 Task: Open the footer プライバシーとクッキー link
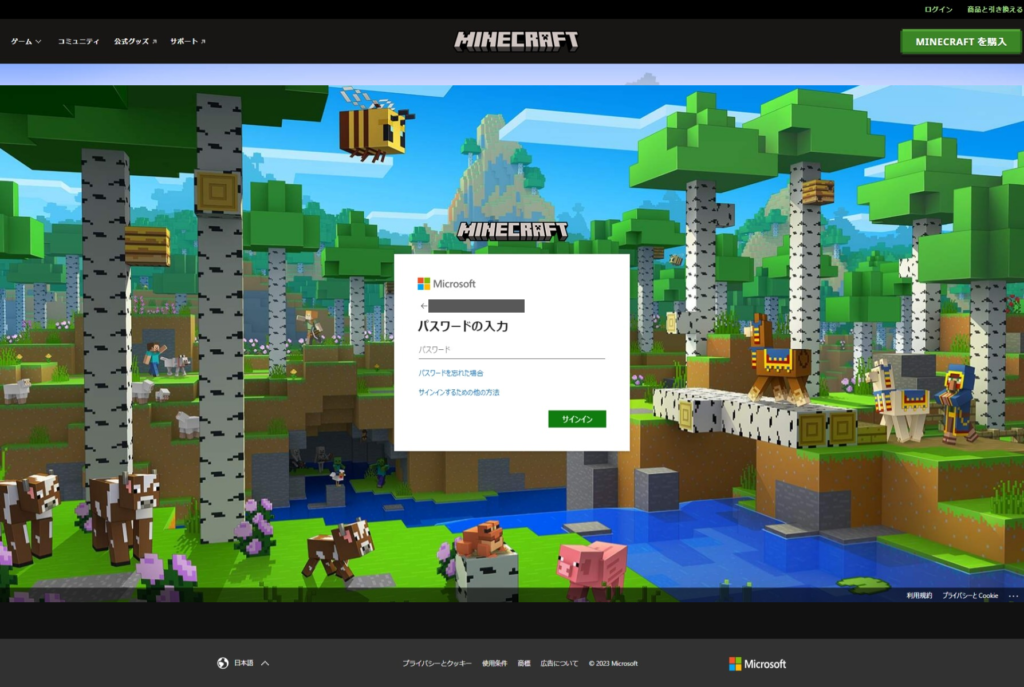436,663
